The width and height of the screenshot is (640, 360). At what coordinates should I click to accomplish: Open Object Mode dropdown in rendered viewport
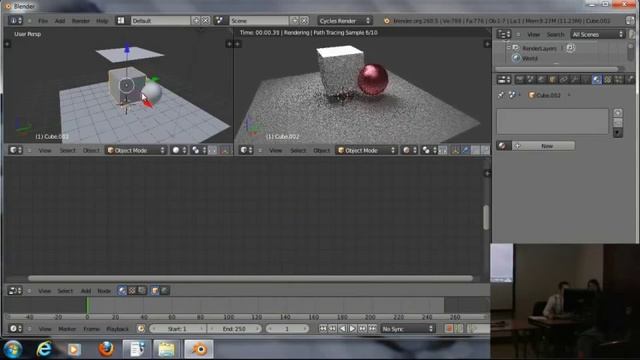click(x=366, y=150)
